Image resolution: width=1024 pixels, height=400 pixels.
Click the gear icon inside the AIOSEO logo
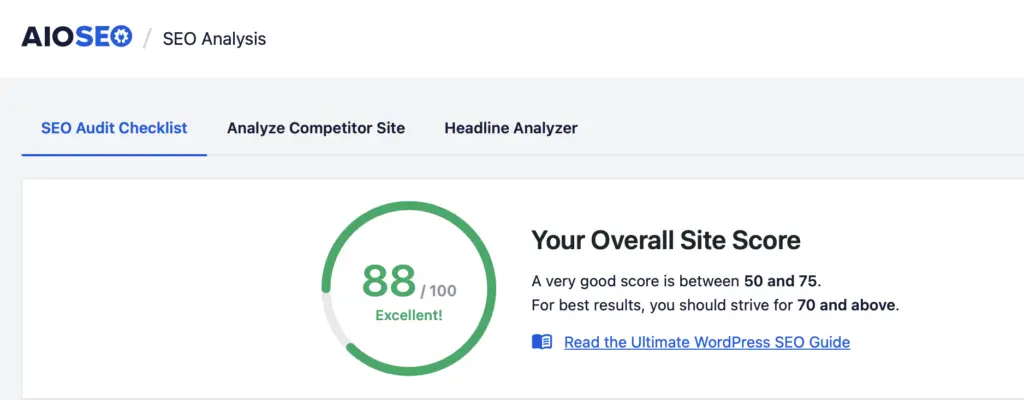(x=120, y=38)
